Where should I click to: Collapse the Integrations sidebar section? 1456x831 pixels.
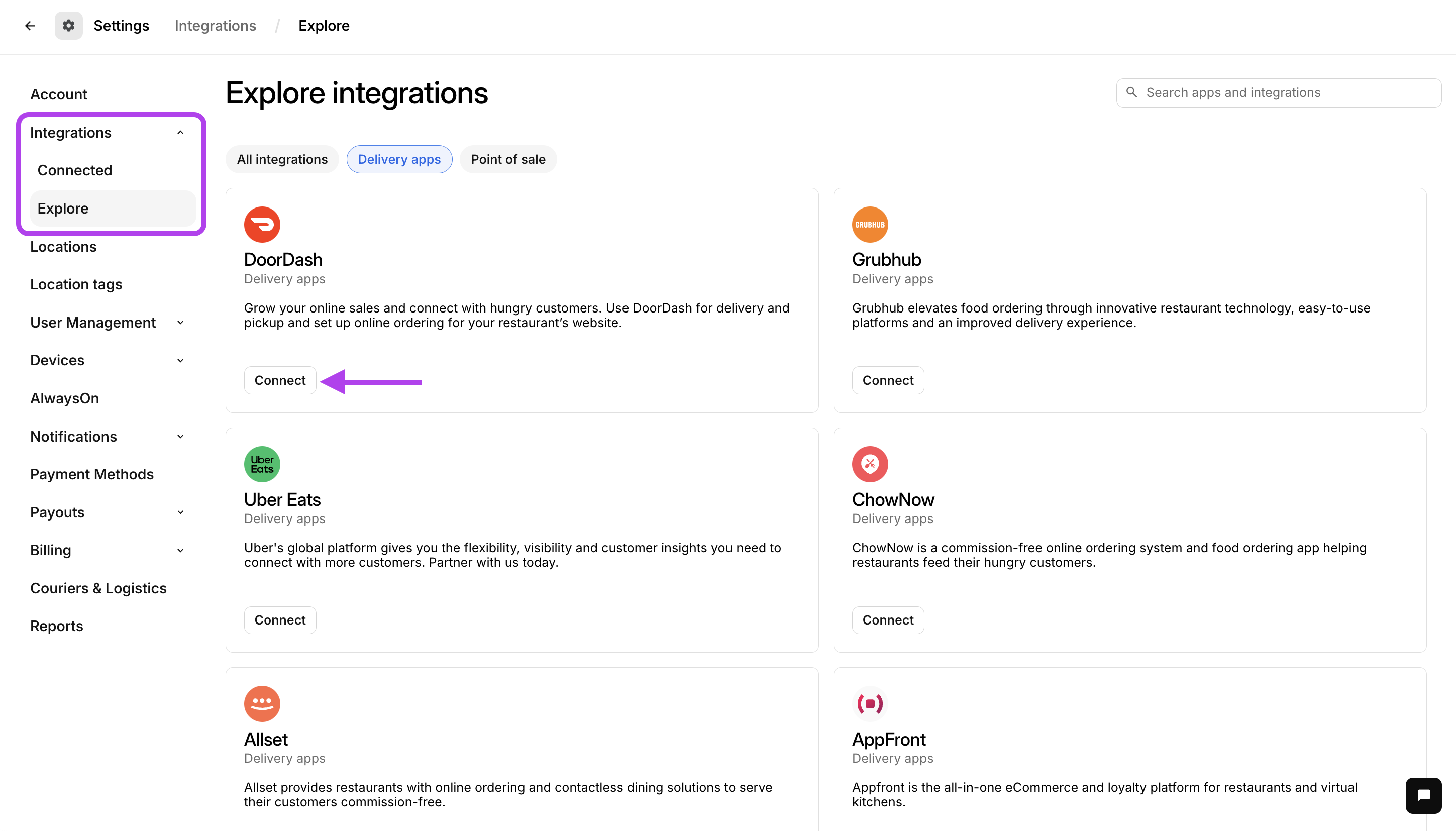point(180,133)
